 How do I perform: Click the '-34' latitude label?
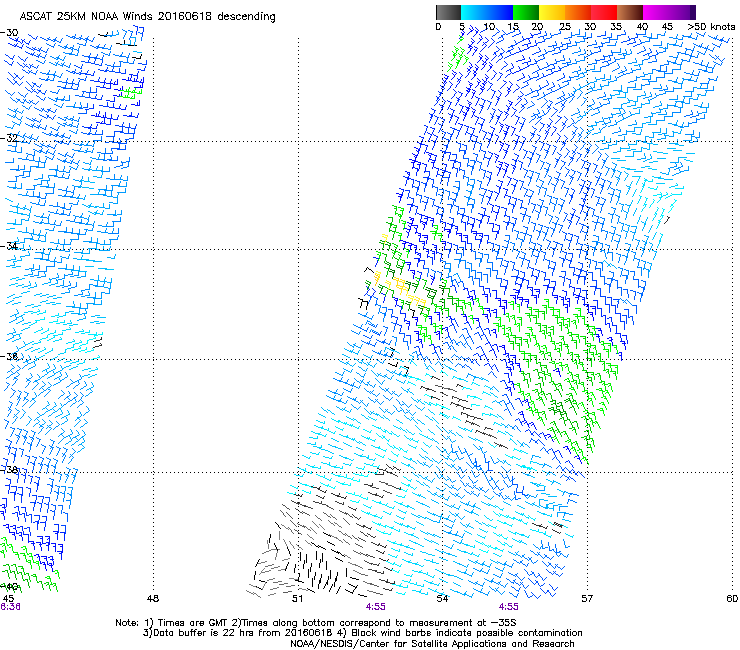click(9, 246)
